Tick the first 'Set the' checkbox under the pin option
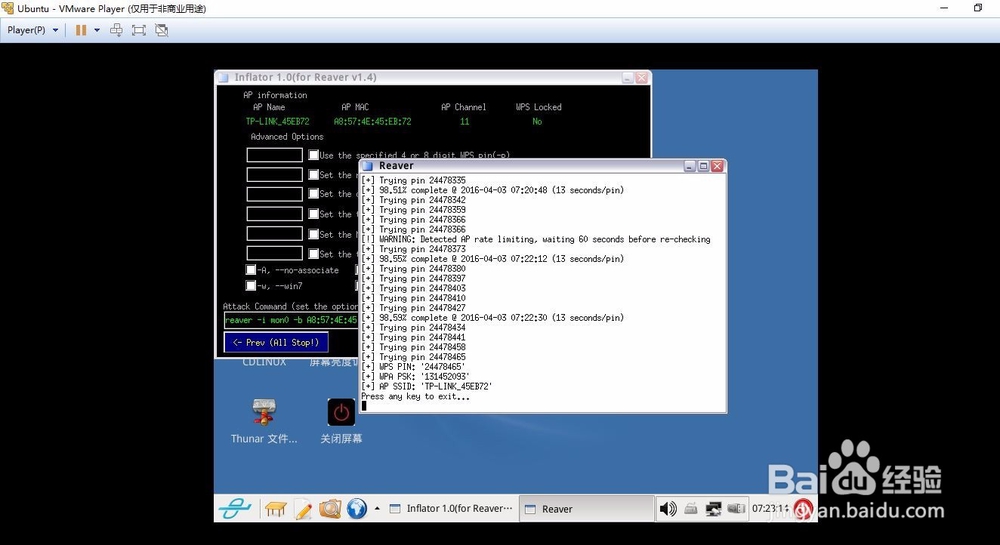 coord(313,174)
